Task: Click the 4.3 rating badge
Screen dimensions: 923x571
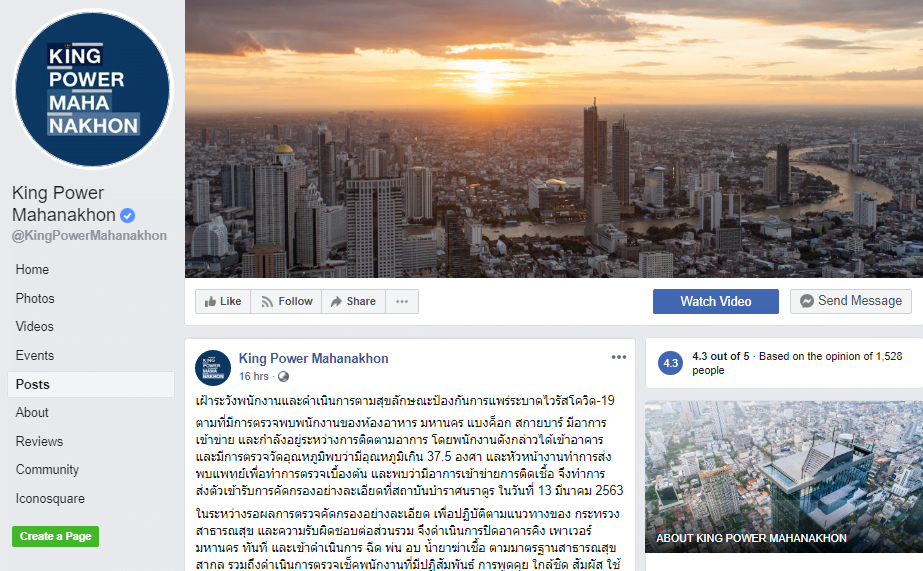Action: coord(670,363)
